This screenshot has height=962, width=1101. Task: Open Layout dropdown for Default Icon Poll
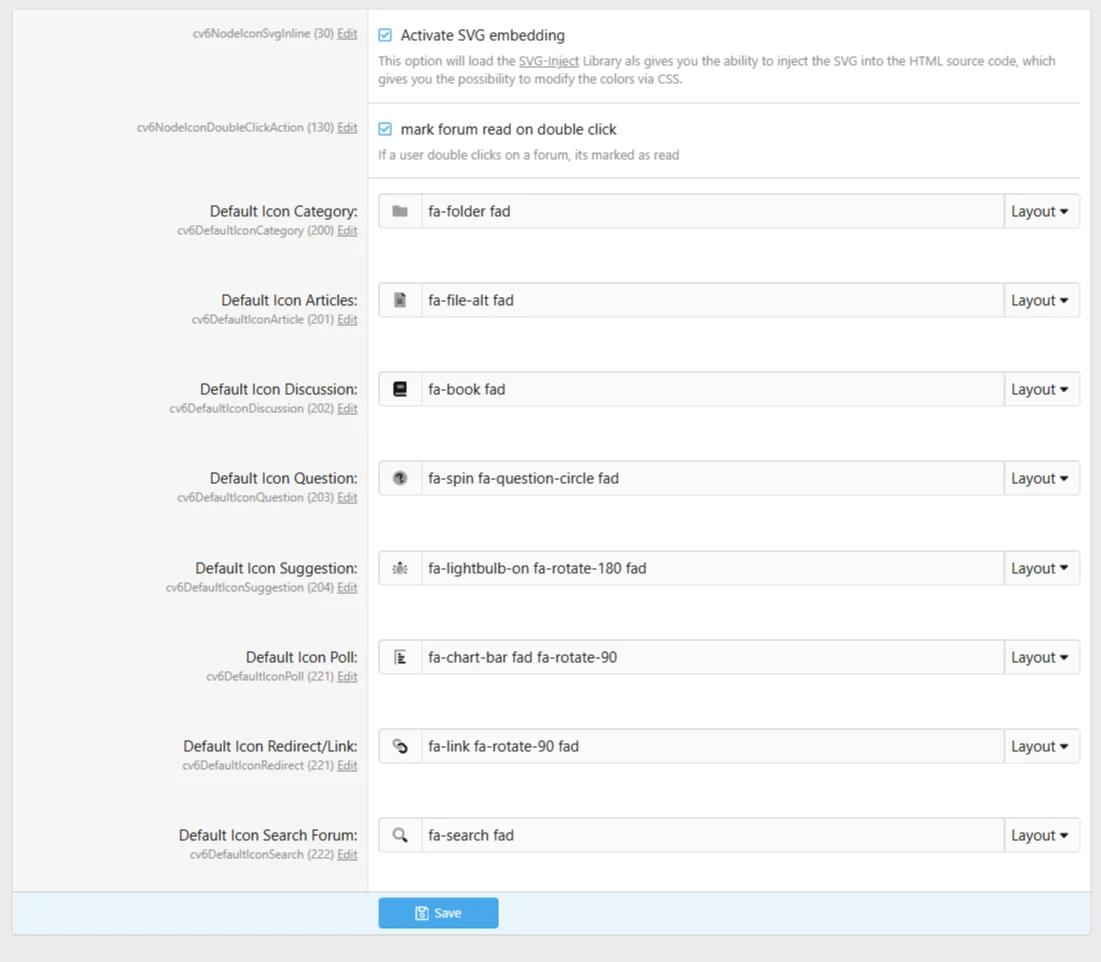point(1040,657)
